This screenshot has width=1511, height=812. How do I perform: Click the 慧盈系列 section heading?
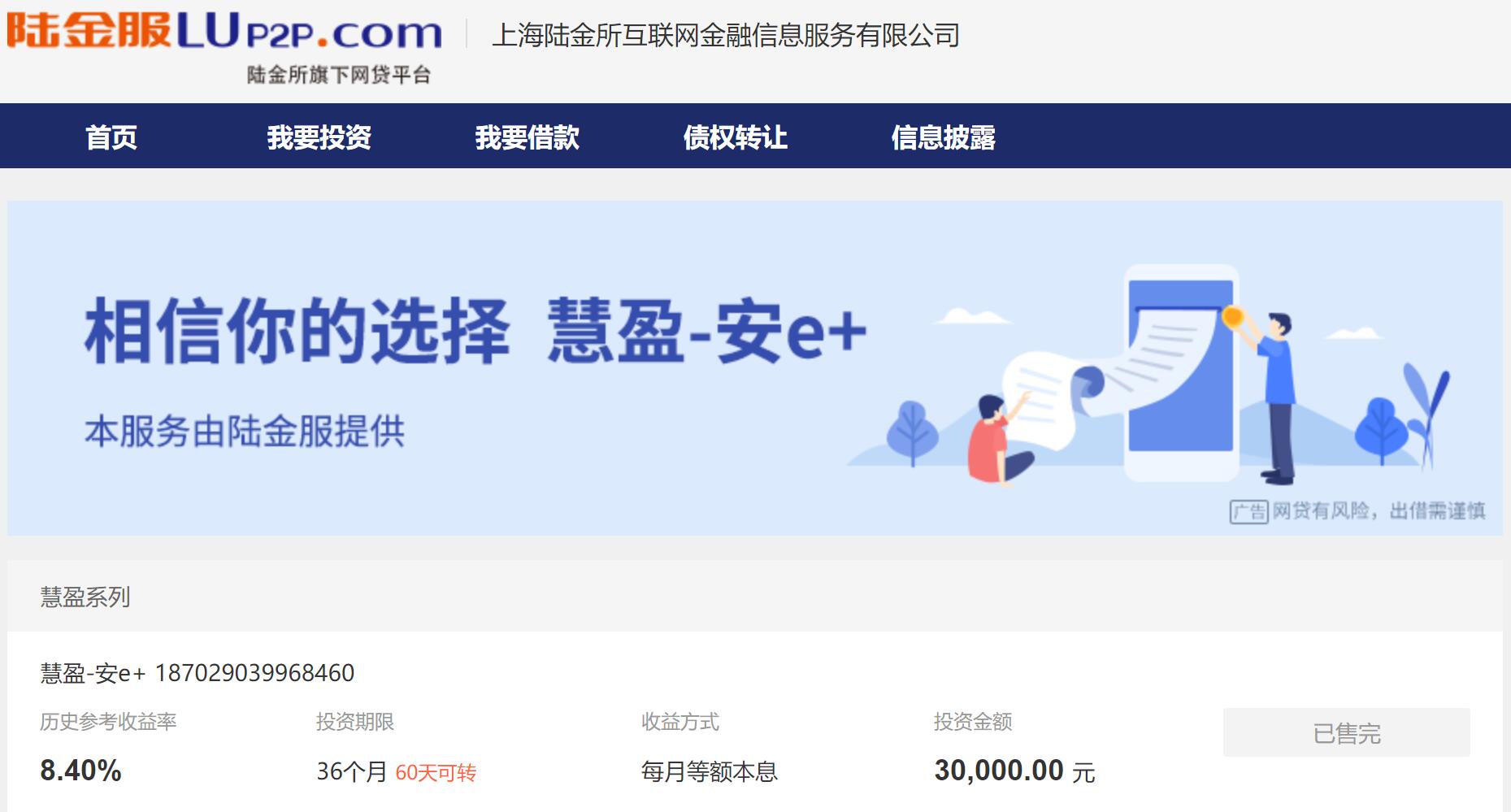pos(85,597)
